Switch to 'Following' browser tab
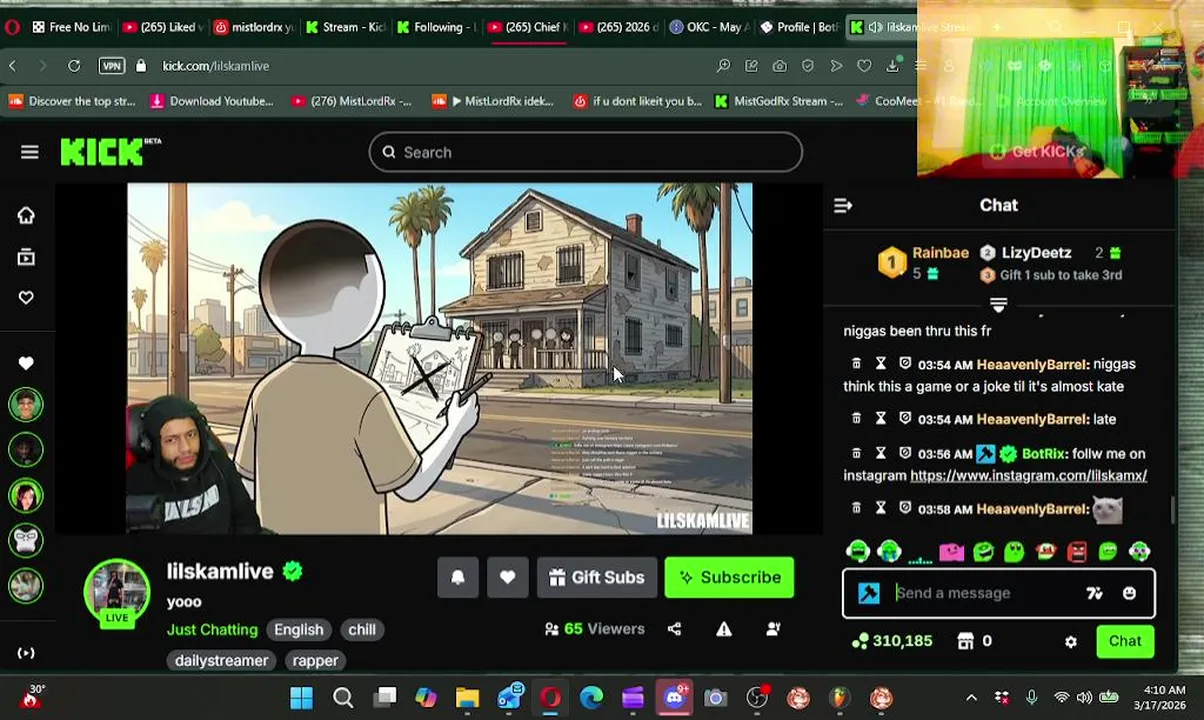This screenshot has width=1204, height=720. tap(436, 27)
